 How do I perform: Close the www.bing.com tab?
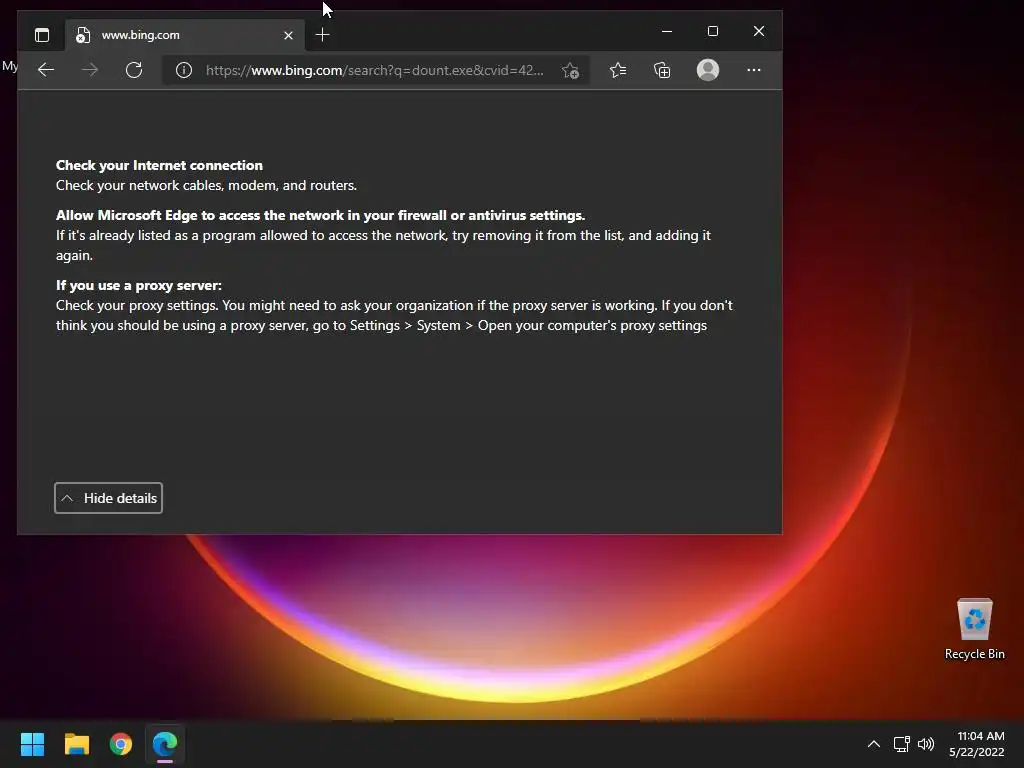(x=288, y=35)
